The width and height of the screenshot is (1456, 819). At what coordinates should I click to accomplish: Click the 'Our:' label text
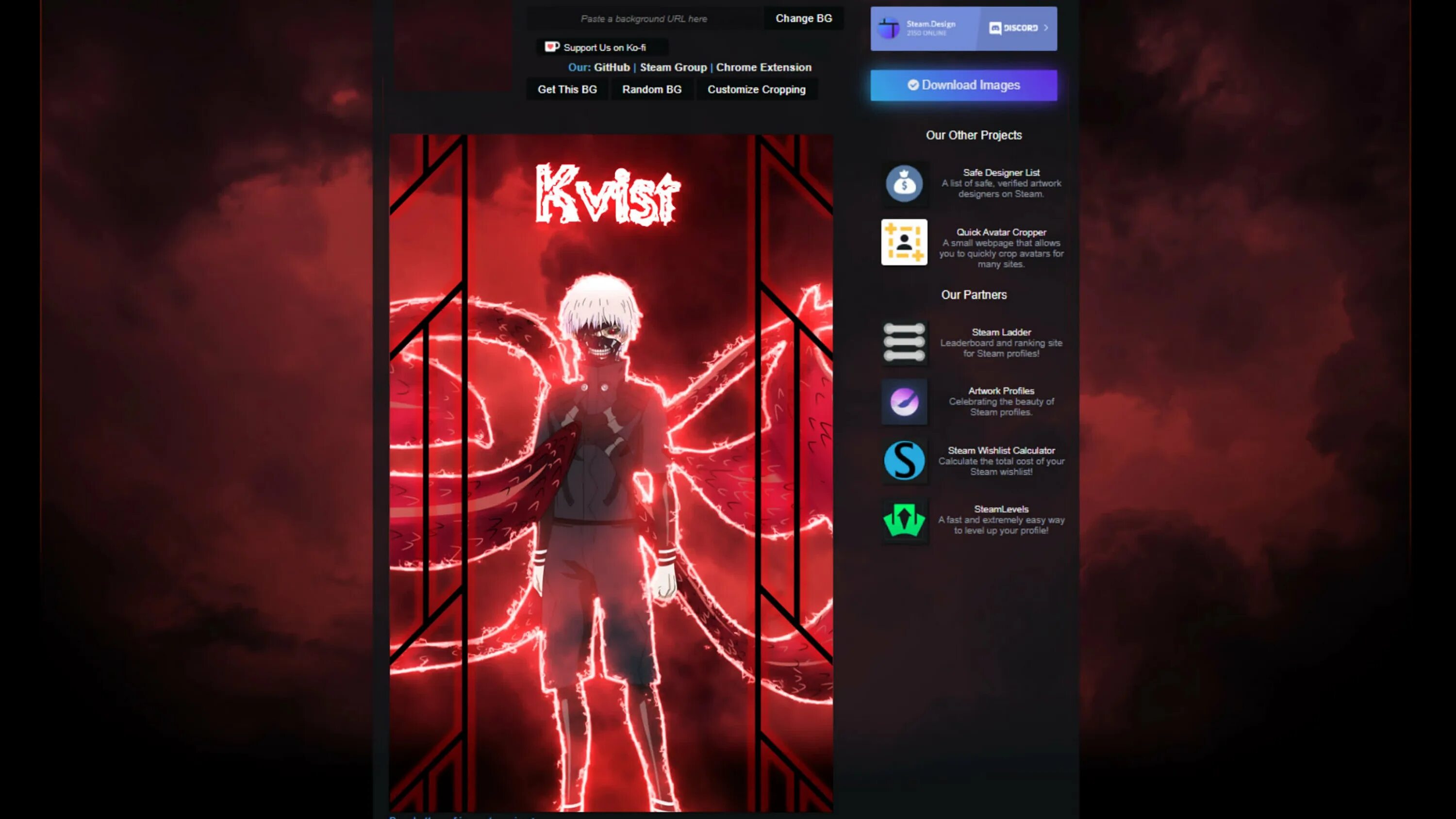579,67
